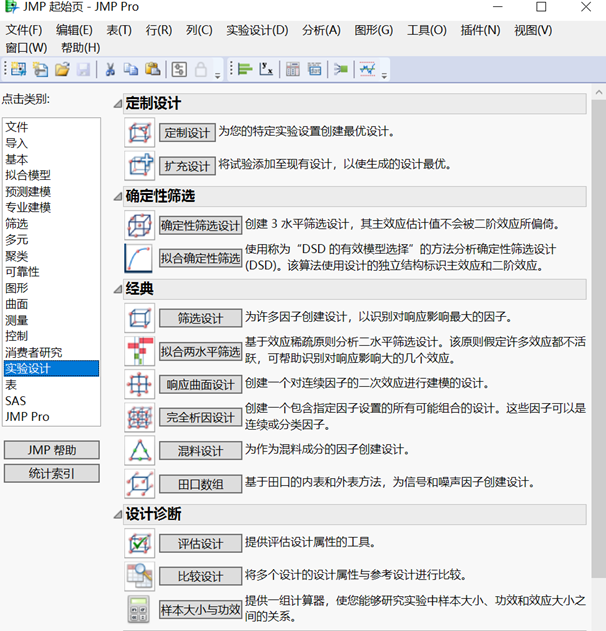This screenshot has width=606, height=631.
Task: Open the 图形(G) menu
Action: click(x=373, y=30)
